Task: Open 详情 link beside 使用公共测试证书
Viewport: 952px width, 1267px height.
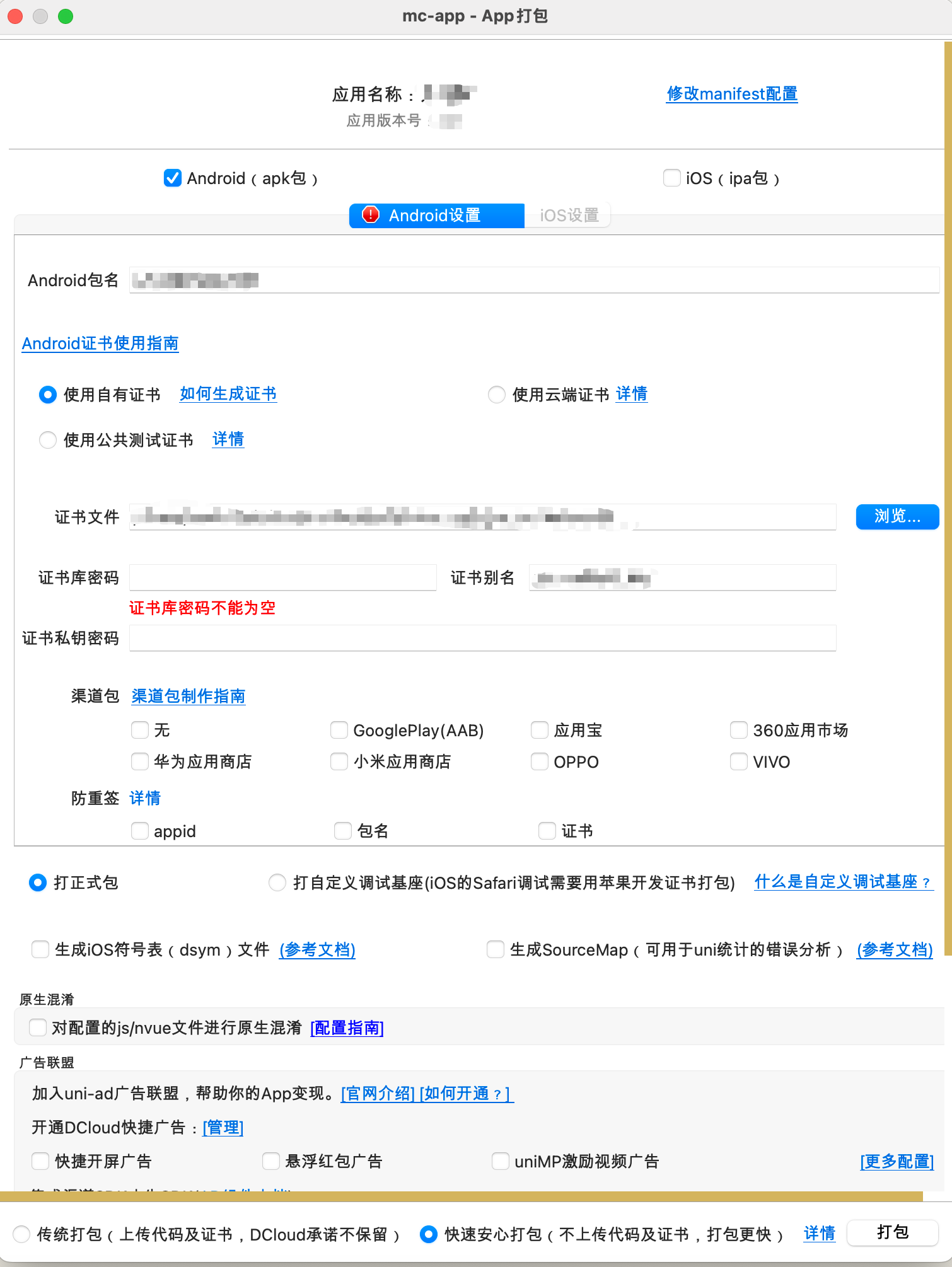Action: (x=228, y=439)
